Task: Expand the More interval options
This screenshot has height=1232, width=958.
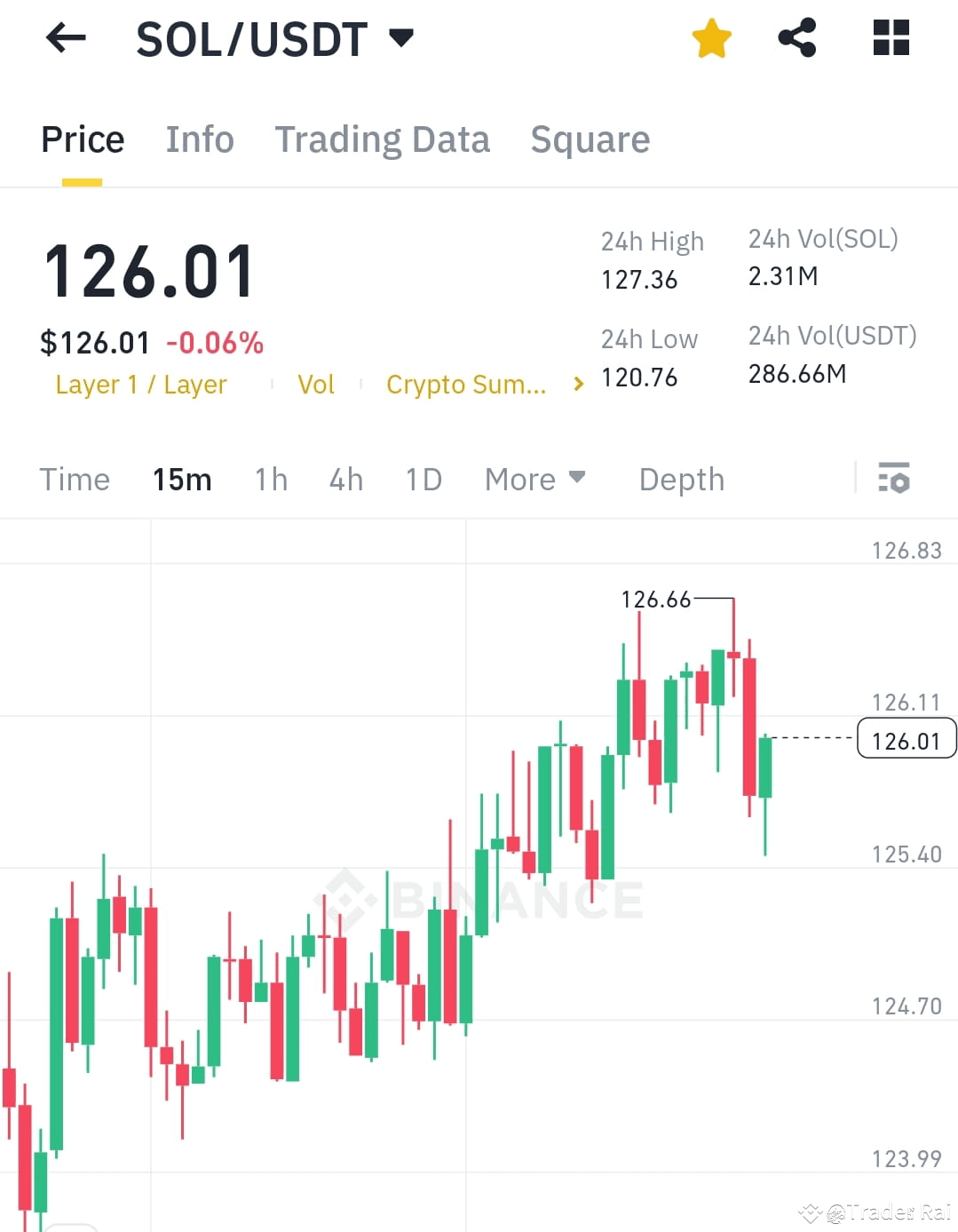Action: click(x=535, y=479)
